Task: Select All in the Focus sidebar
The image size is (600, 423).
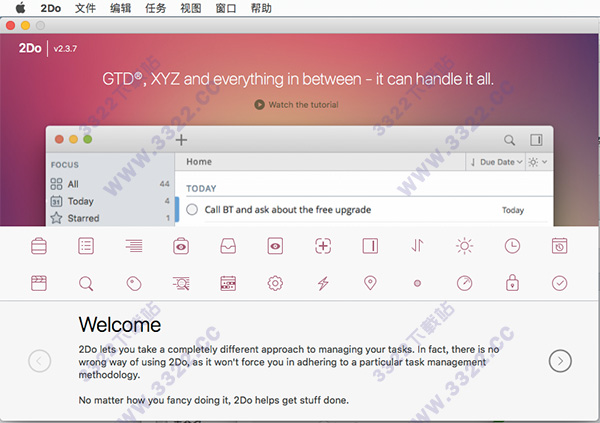Action: [110, 184]
